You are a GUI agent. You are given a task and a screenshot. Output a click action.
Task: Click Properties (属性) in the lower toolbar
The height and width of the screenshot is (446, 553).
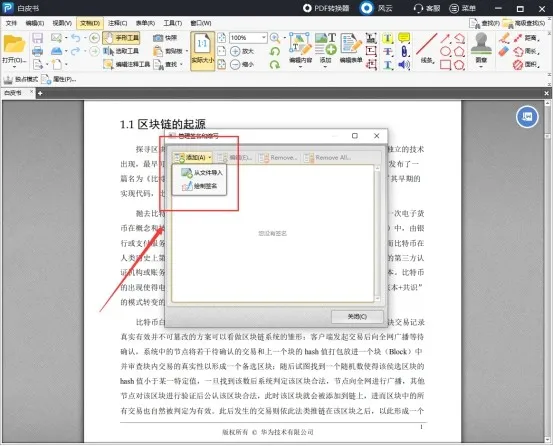(x=59, y=80)
